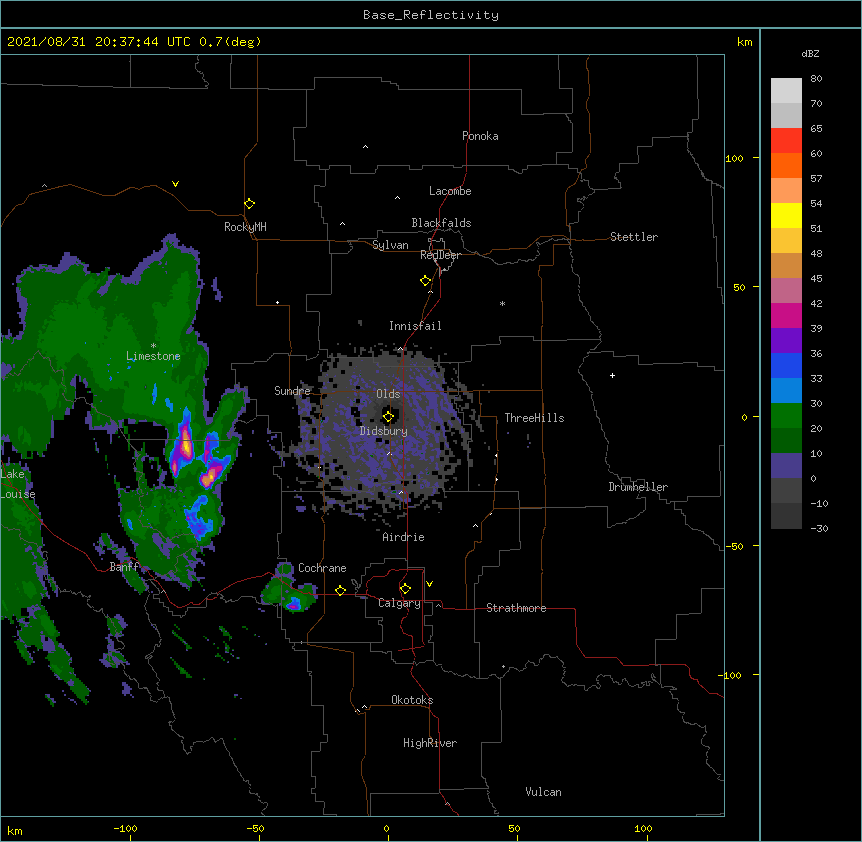Select the Stettler label
Screen dimensions: 862x842
634,237
